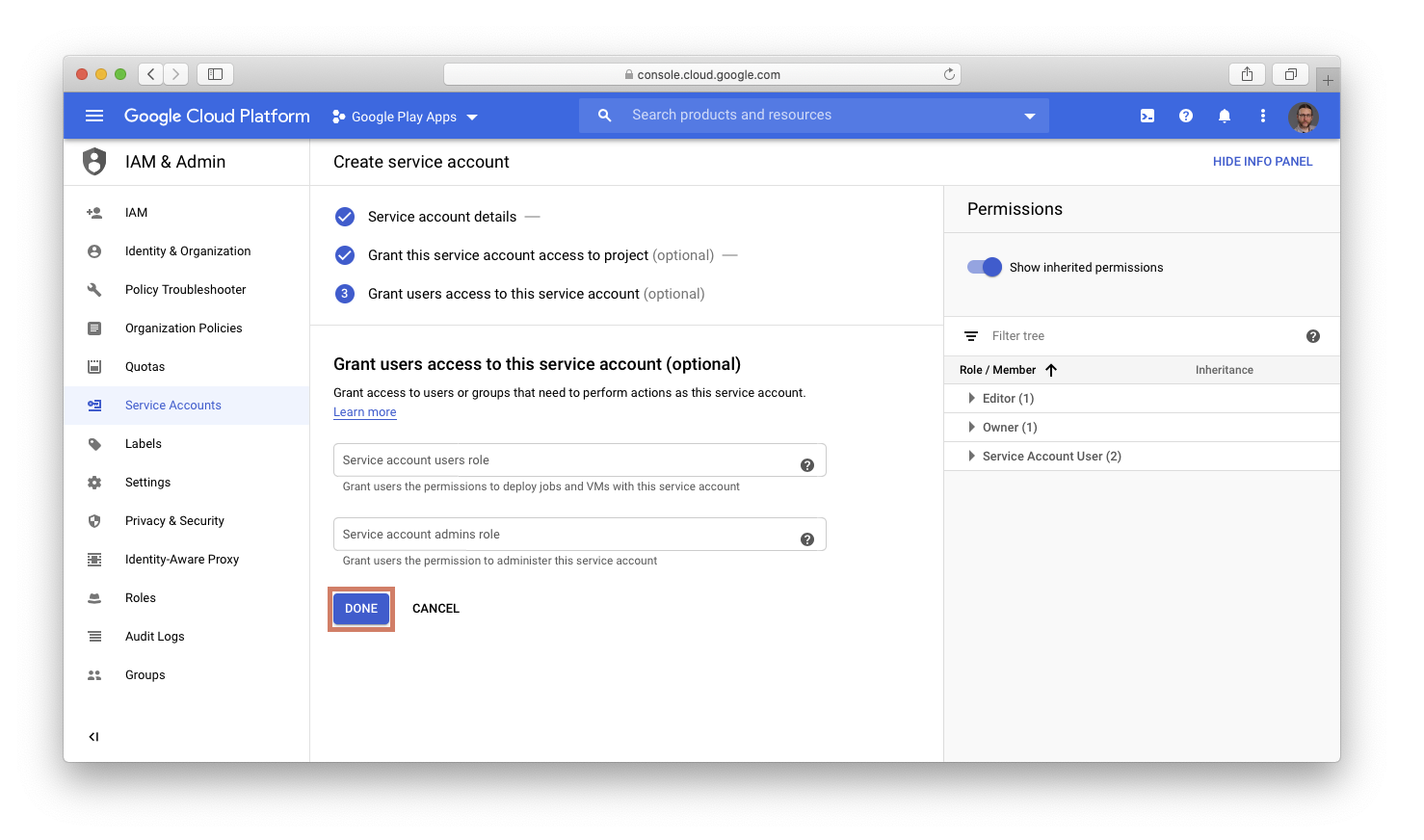Click Service account admins role field
This screenshot has height=840, width=1424.
580,535
